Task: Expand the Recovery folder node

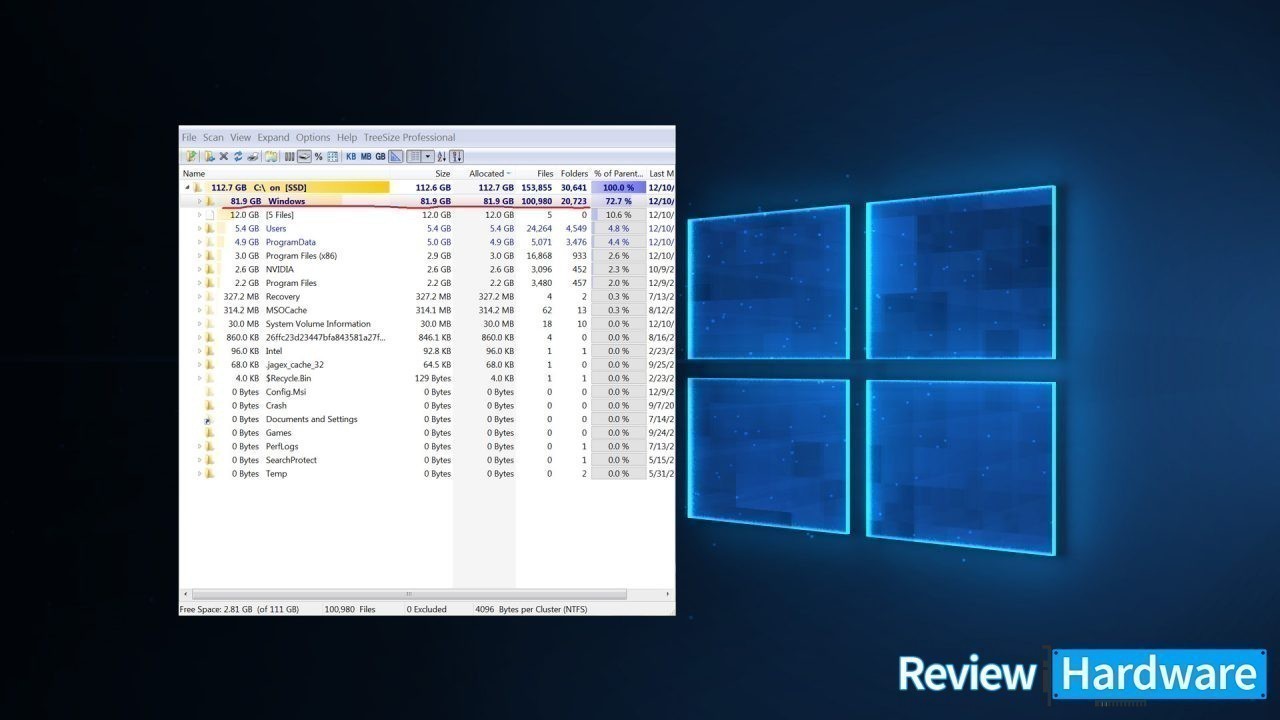Action: (x=199, y=297)
